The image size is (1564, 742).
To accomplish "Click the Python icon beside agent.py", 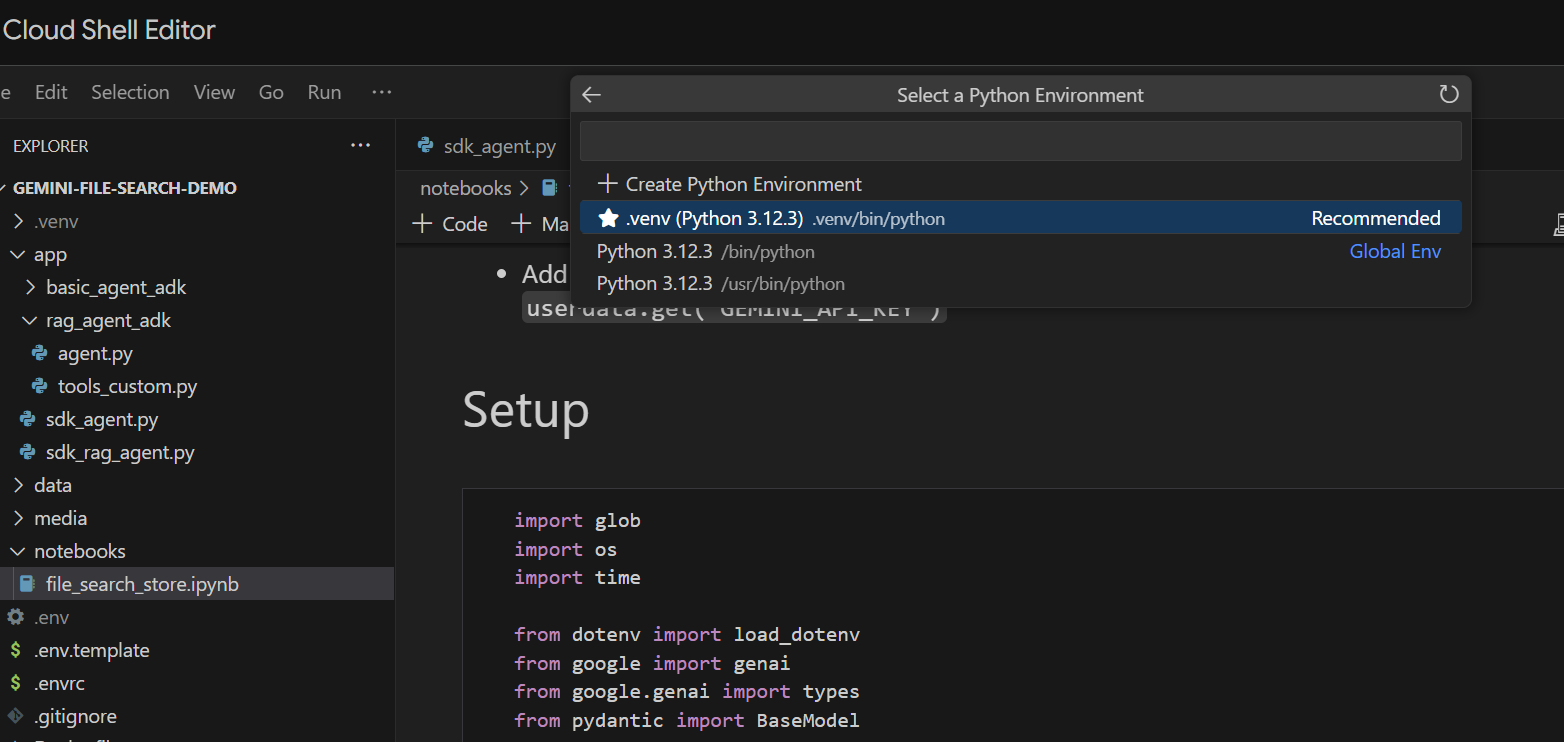I will (x=40, y=354).
